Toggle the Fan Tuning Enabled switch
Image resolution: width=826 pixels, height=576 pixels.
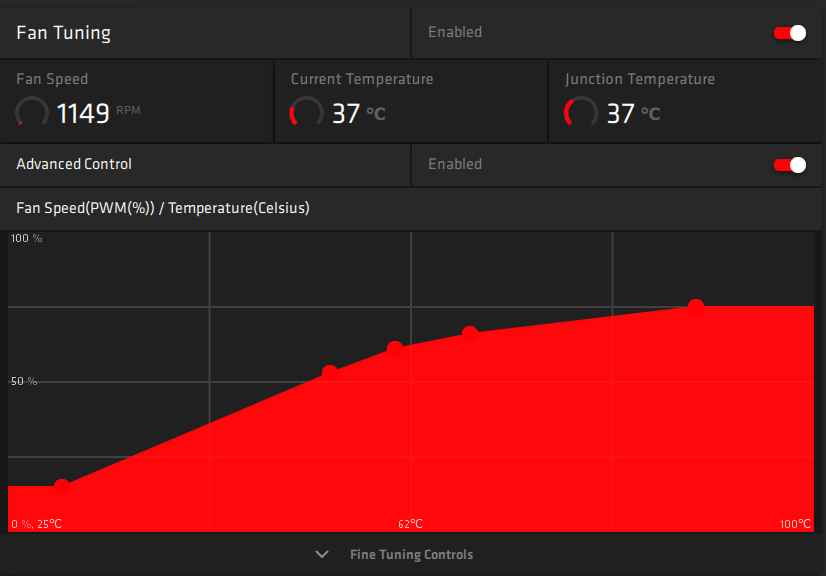[790, 33]
